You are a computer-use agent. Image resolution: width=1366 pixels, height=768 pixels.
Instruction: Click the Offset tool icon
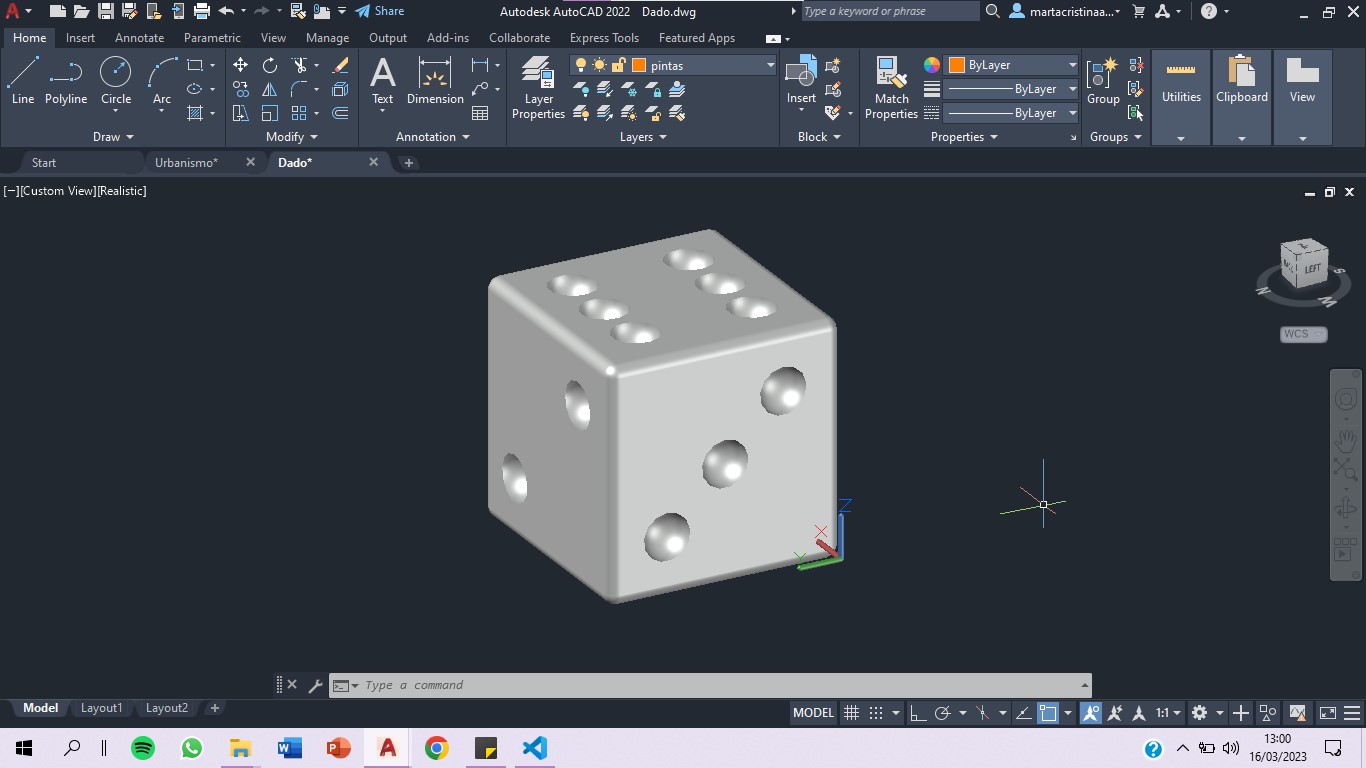click(340, 113)
